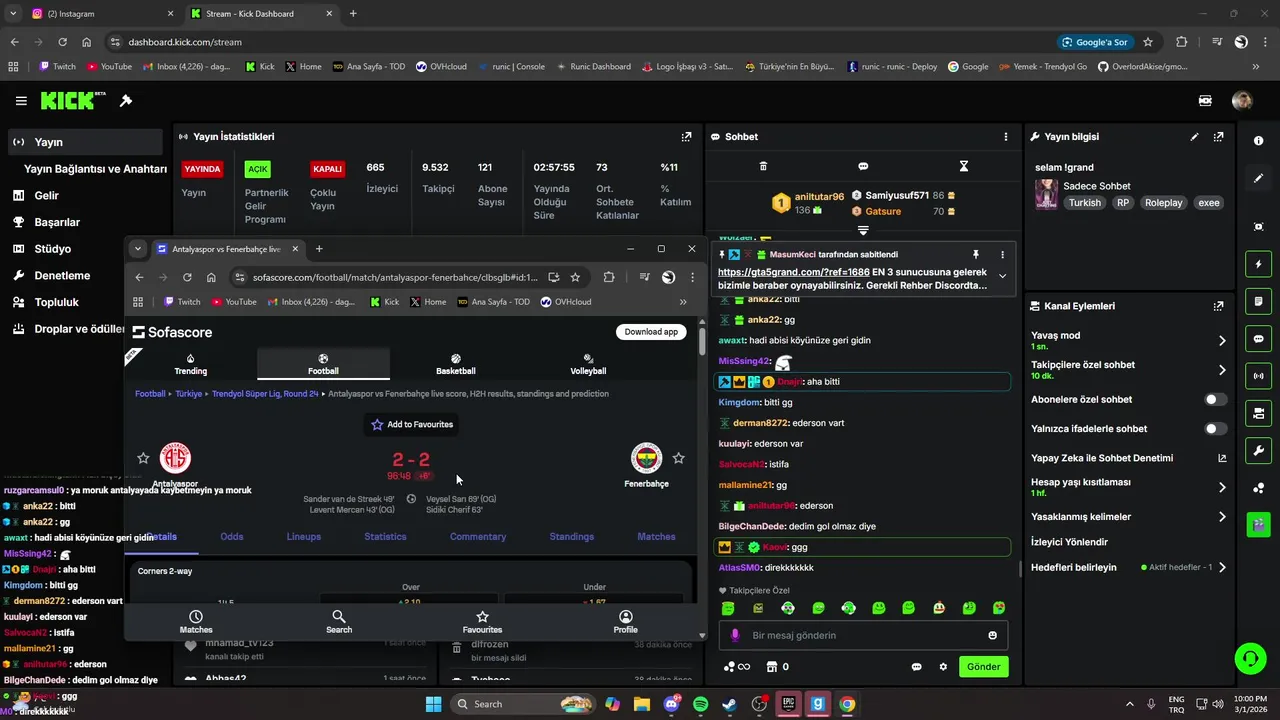The height and width of the screenshot is (720, 1280).
Task: Open Yayın in Kick sidebar
Action: point(85,142)
